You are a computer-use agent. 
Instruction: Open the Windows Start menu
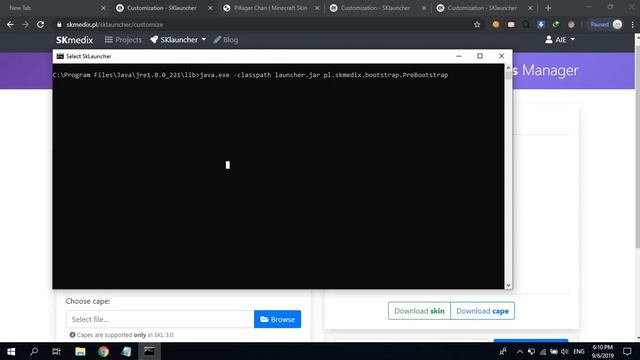point(11,351)
